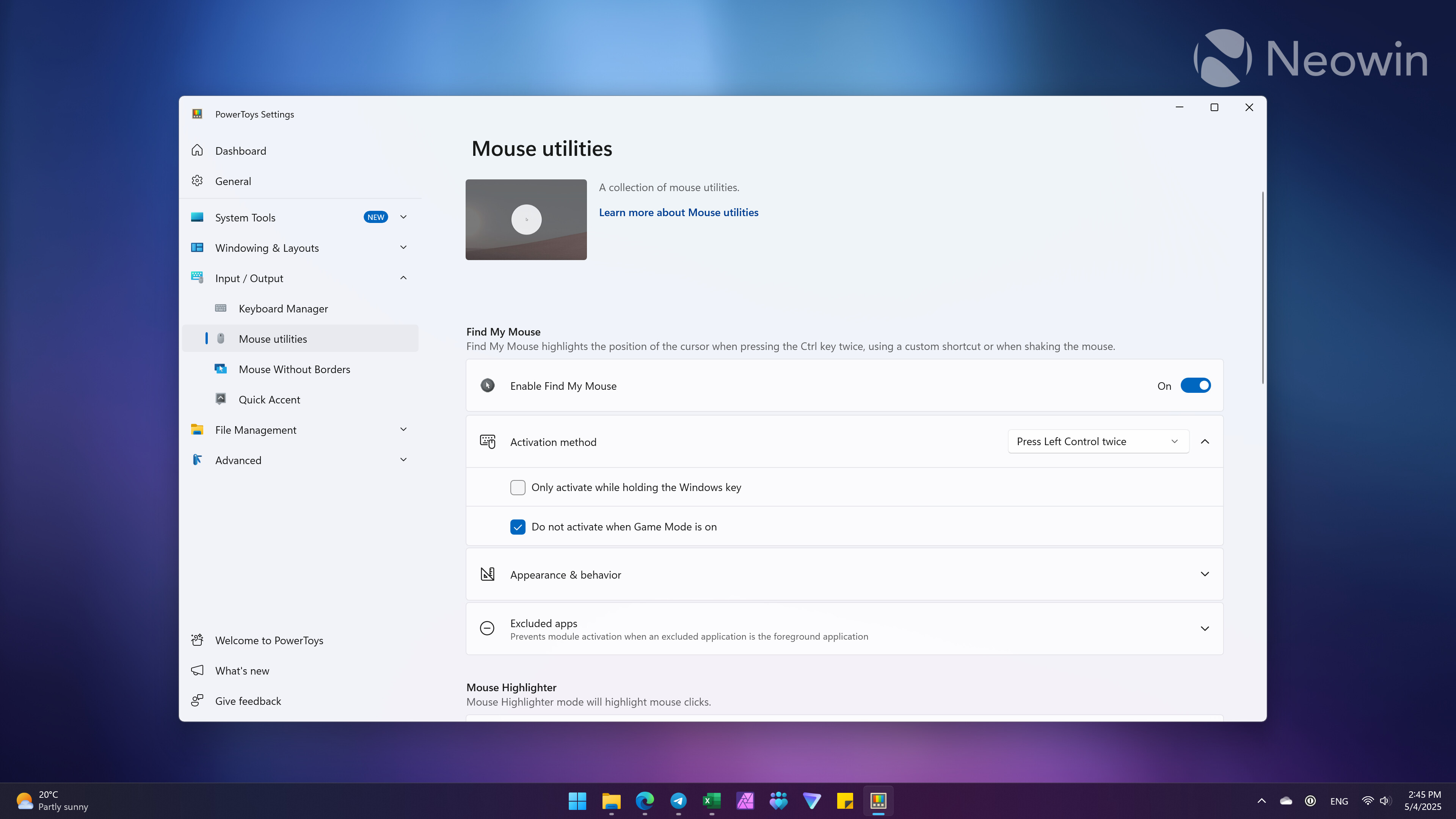Select Mouse utilities in the sidebar
The width and height of the screenshot is (1456, 819).
[300, 339]
